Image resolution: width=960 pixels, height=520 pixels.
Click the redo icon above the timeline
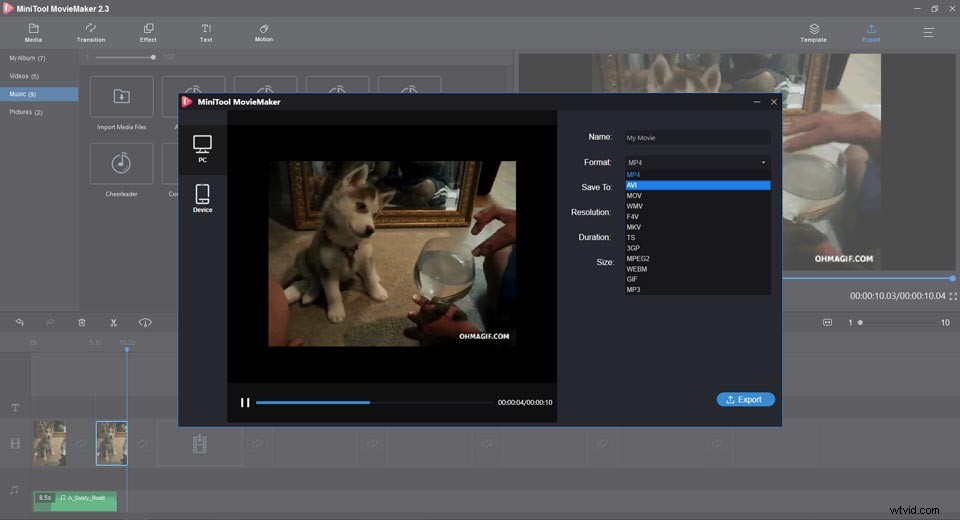(50, 322)
